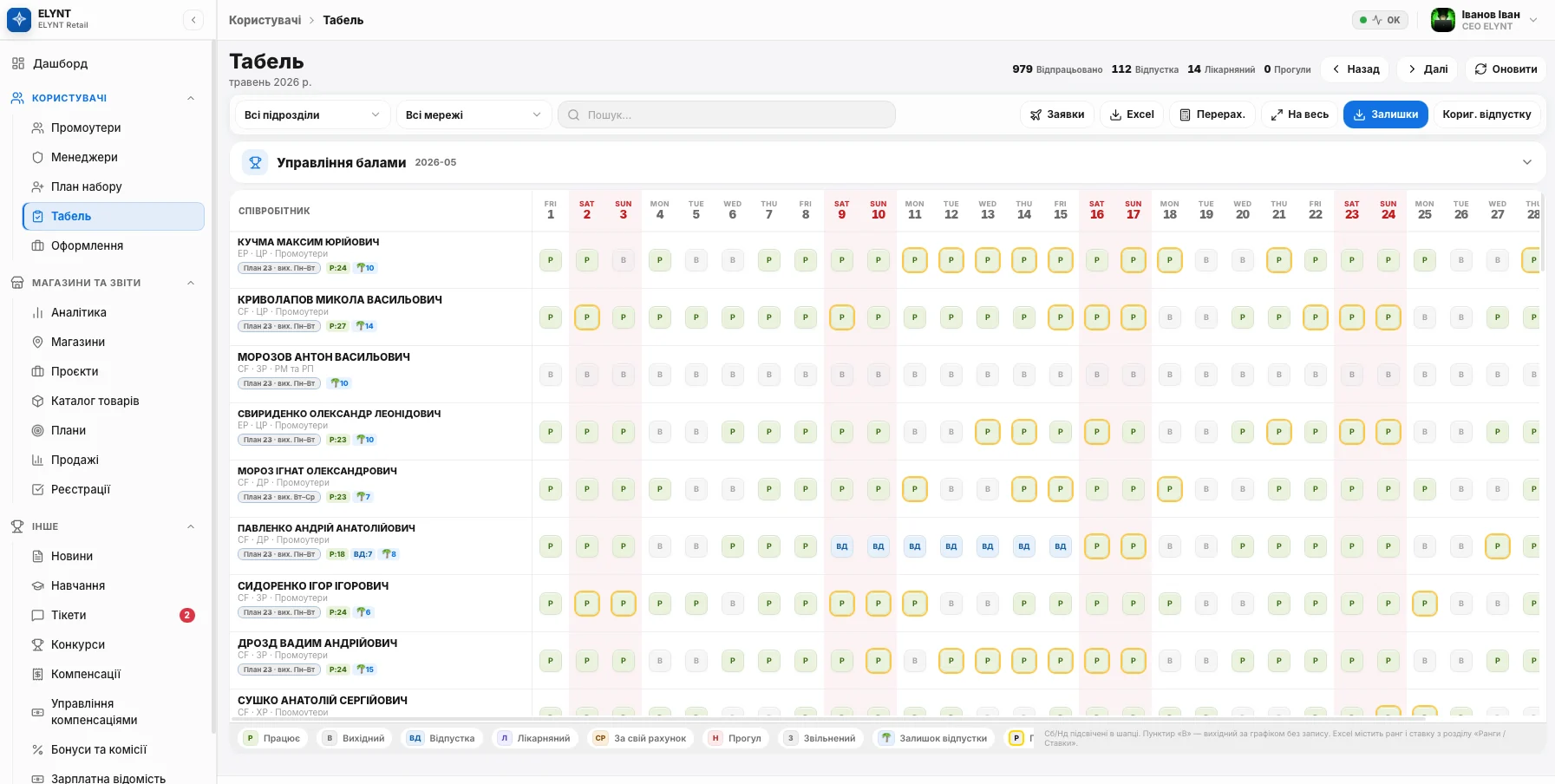Open Дашборд from the sidebar
The height and width of the screenshot is (784, 1555).
(x=61, y=63)
